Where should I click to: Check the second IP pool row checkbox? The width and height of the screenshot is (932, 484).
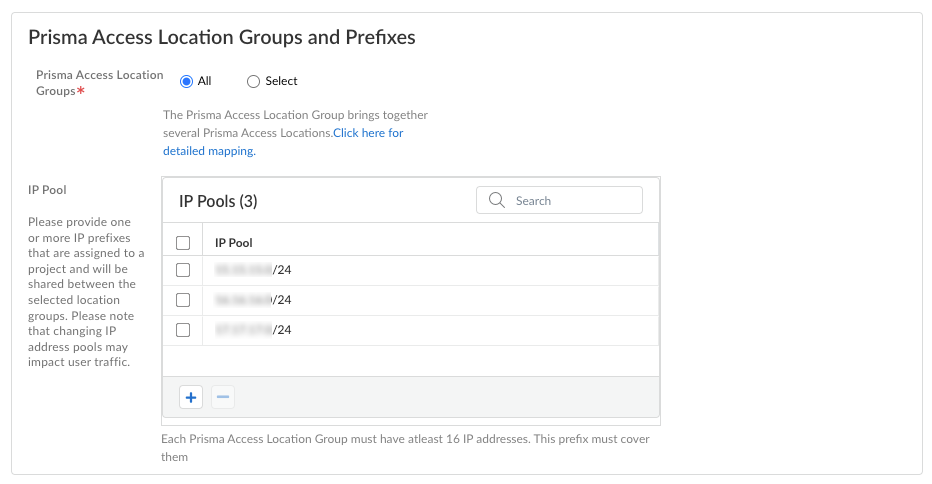coord(183,300)
